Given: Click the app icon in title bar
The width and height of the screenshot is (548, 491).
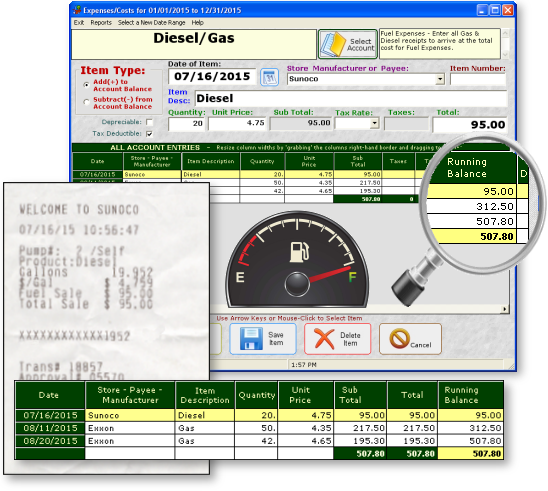Looking at the screenshot, I should [77, 10].
